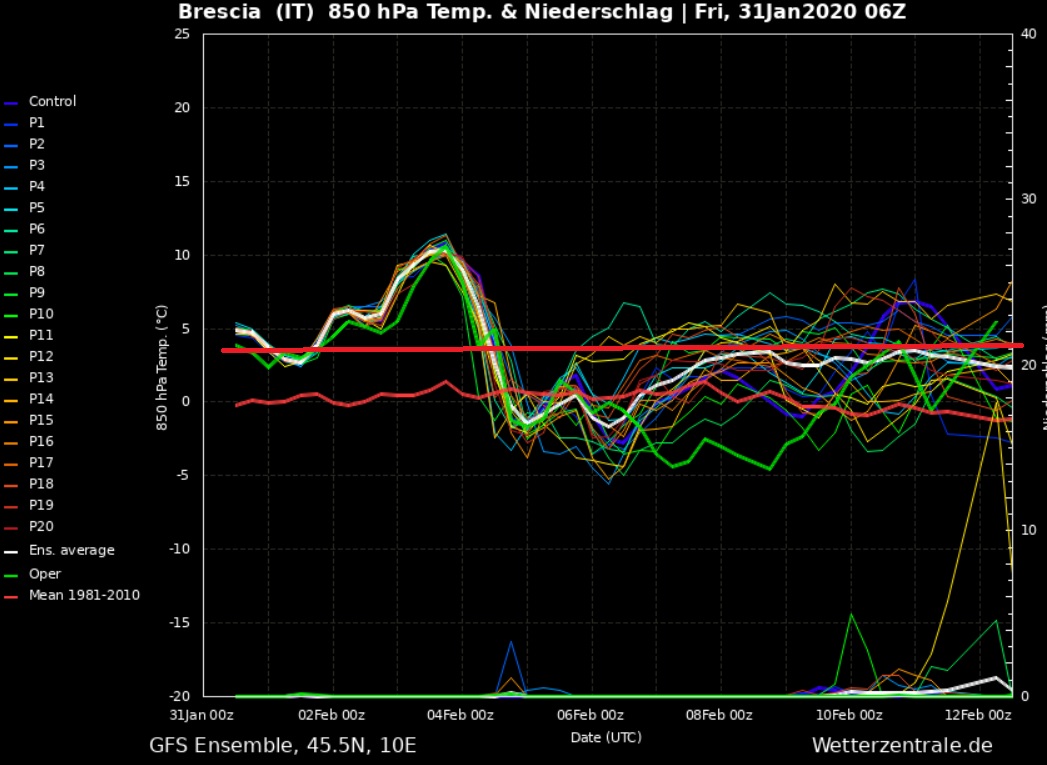This screenshot has height=765, width=1047.
Task: Click the "25" temperature axis label
Action: (182, 34)
